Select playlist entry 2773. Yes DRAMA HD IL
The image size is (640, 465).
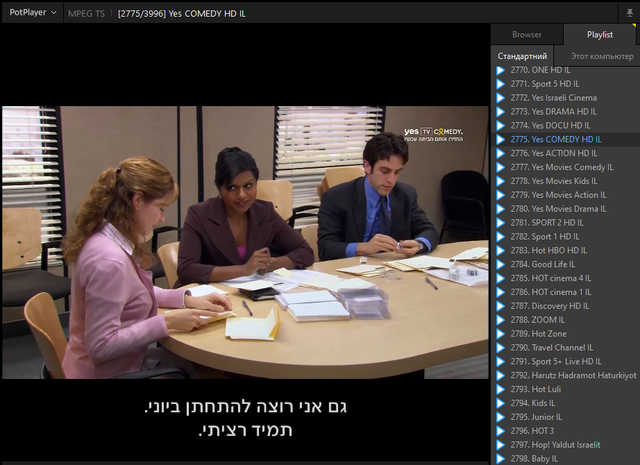click(566, 112)
